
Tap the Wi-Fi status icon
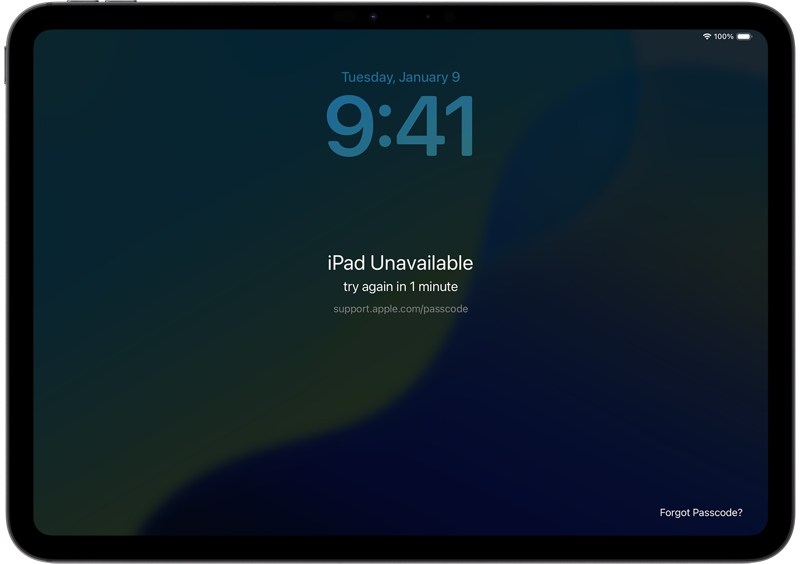[x=707, y=36]
